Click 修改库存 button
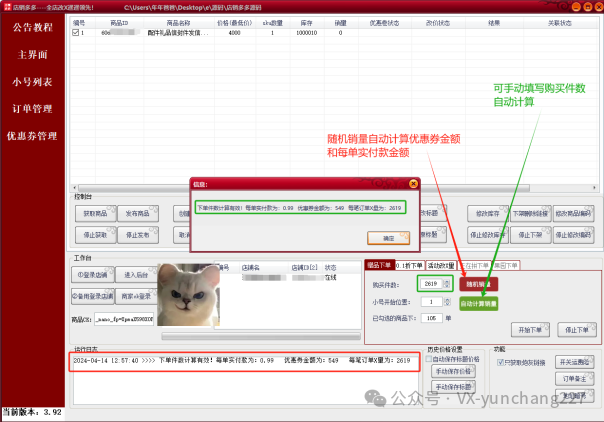Image resolution: width=604 pixels, height=422 pixels. [x=488, y=213]
